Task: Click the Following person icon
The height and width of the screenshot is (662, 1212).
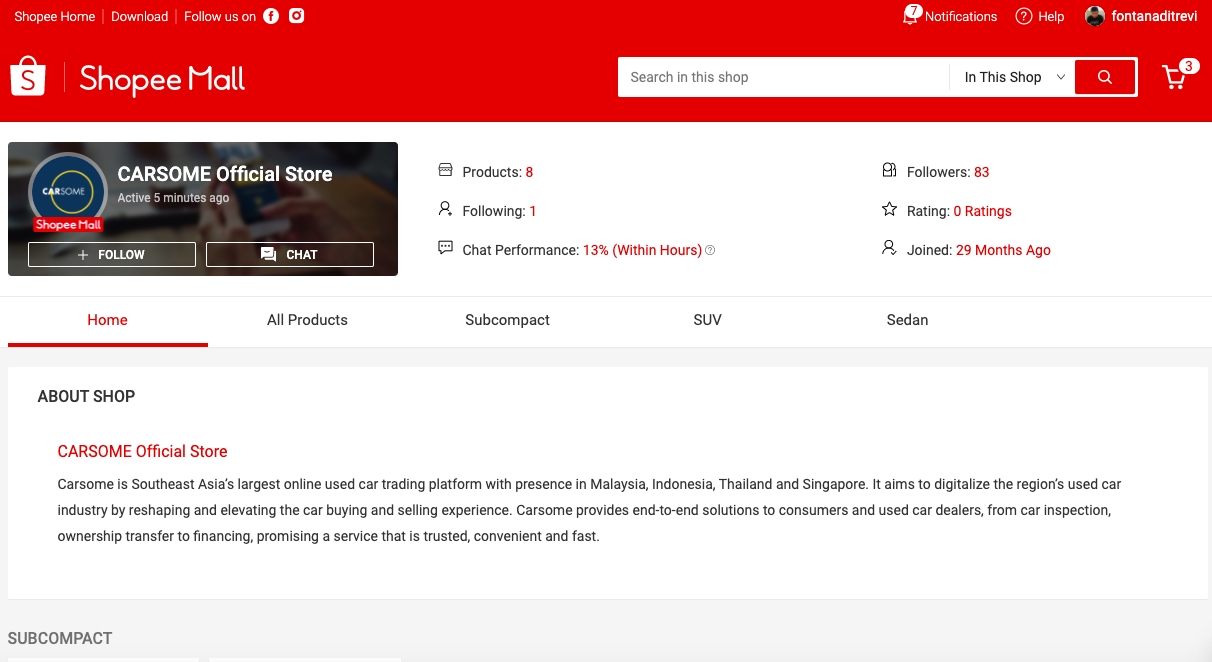Action: 446,210
